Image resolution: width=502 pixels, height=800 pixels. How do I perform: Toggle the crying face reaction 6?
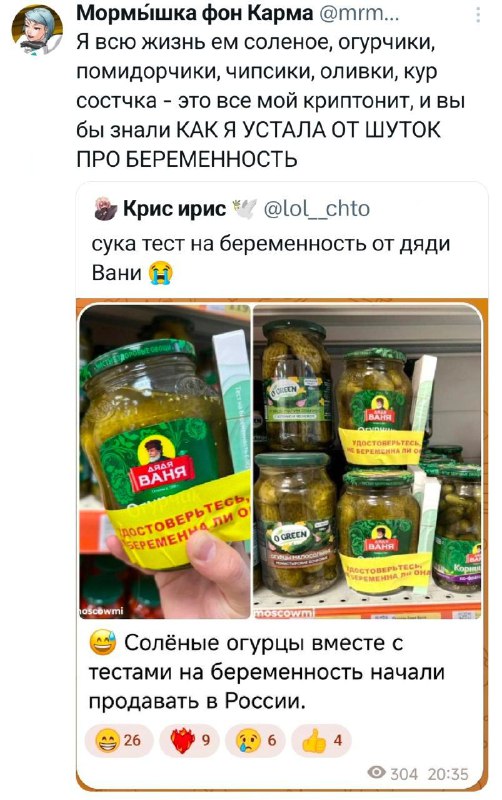point(255,740)
